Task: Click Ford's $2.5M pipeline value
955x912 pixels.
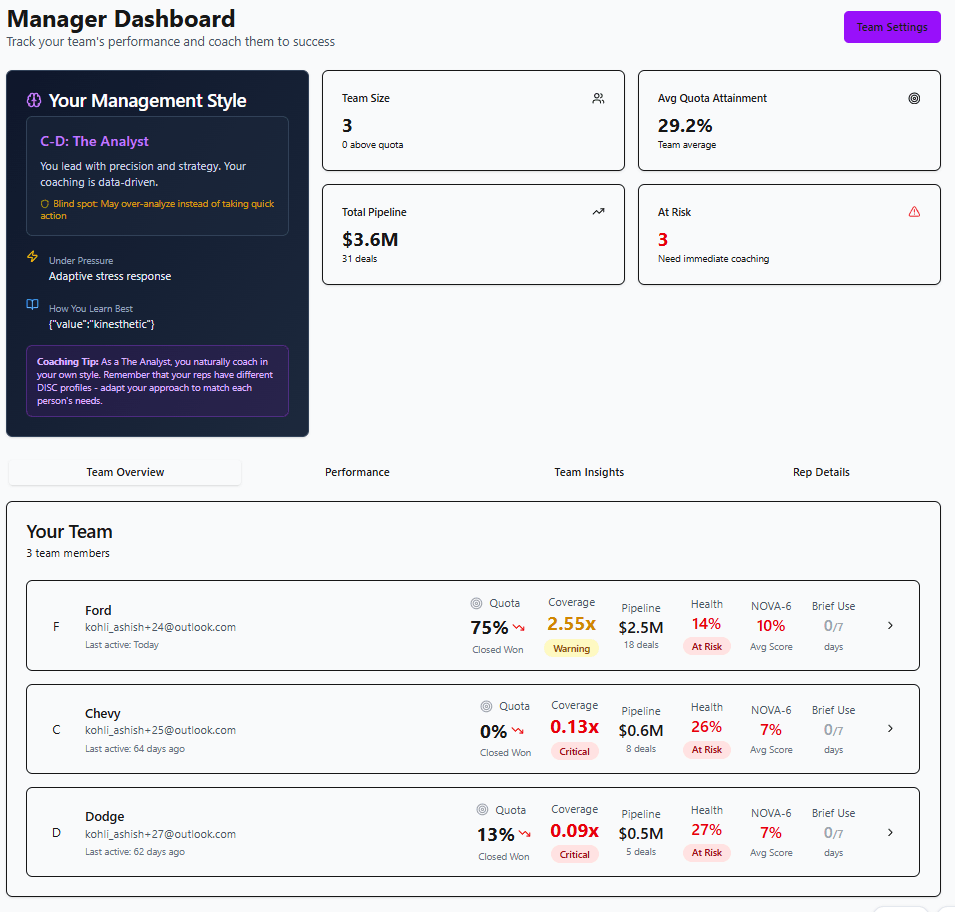Action: click(641, 627)
